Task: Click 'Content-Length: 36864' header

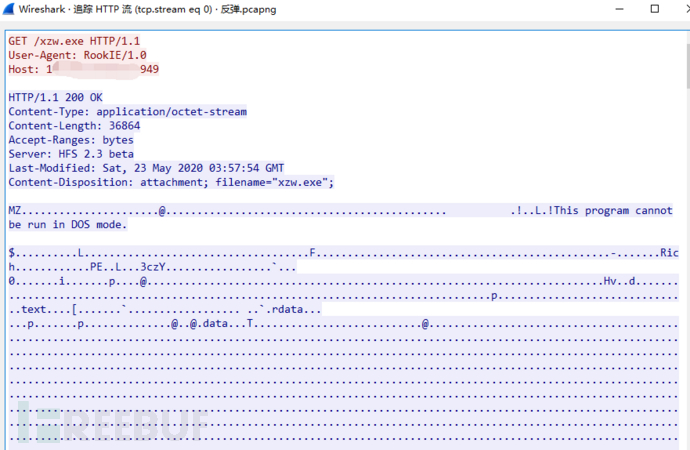Action: click(74, 126)
